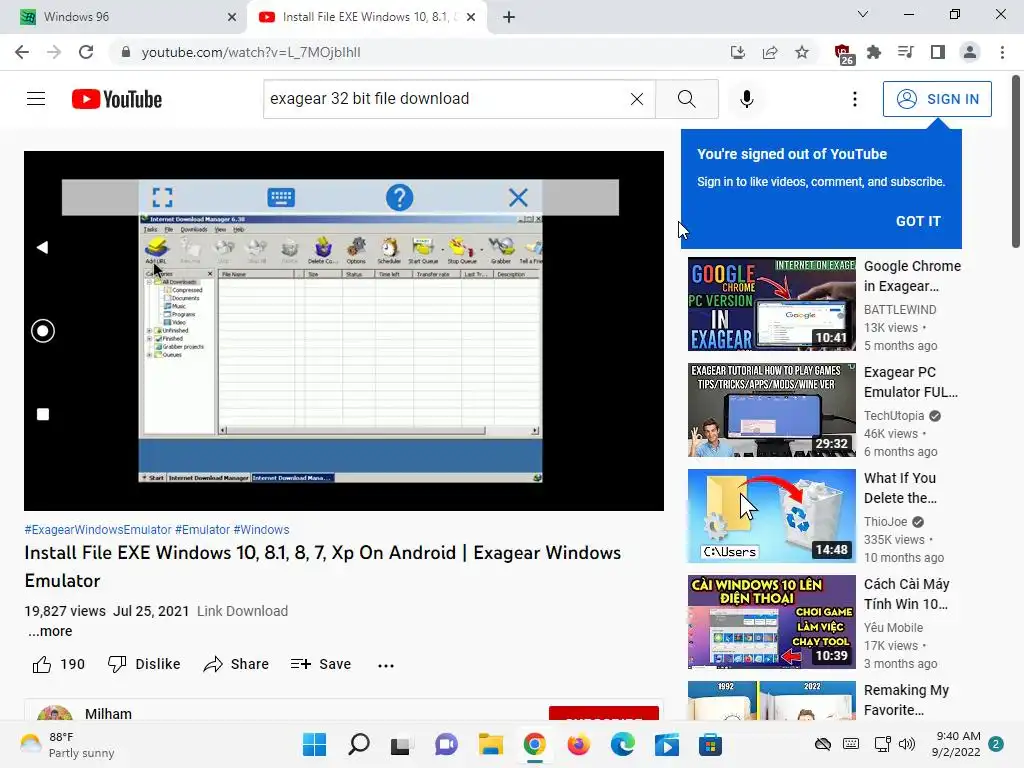Open #ExagearWindowsEmulator hashtag link
This screenshot has width=1024, height=768.
coord(98,530)
